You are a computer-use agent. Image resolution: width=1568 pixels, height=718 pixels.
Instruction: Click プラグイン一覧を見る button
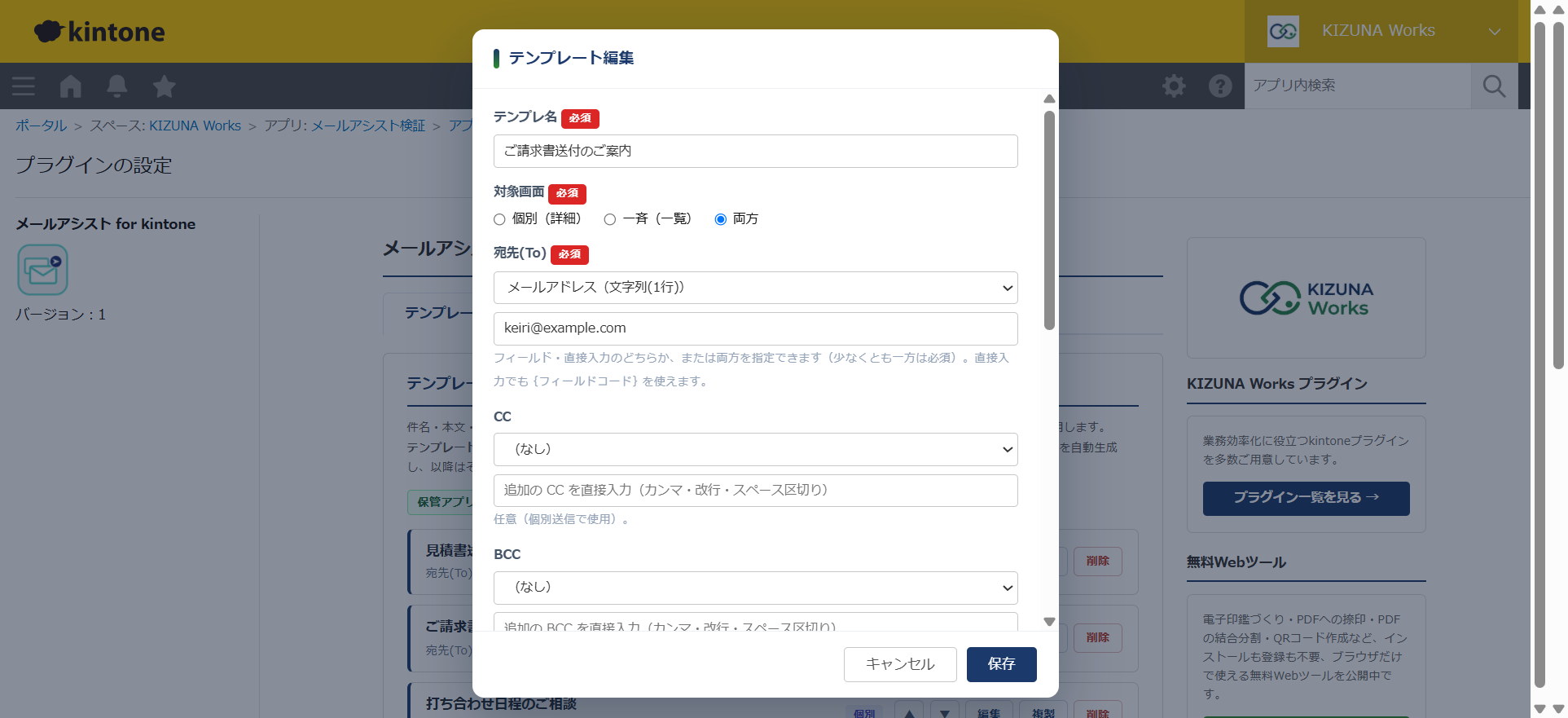[1306, 498]
